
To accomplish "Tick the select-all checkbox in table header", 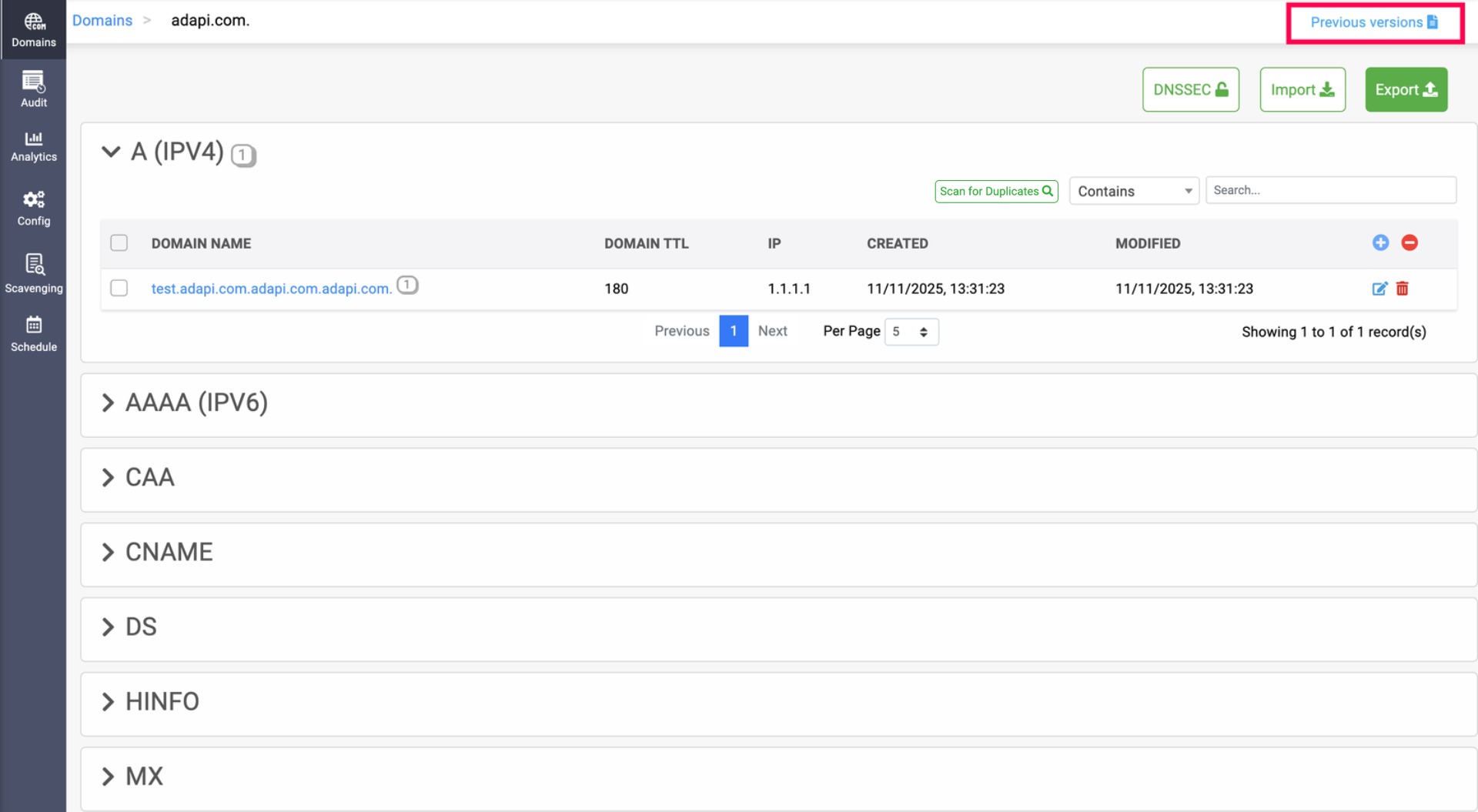I will pos(119,243).
